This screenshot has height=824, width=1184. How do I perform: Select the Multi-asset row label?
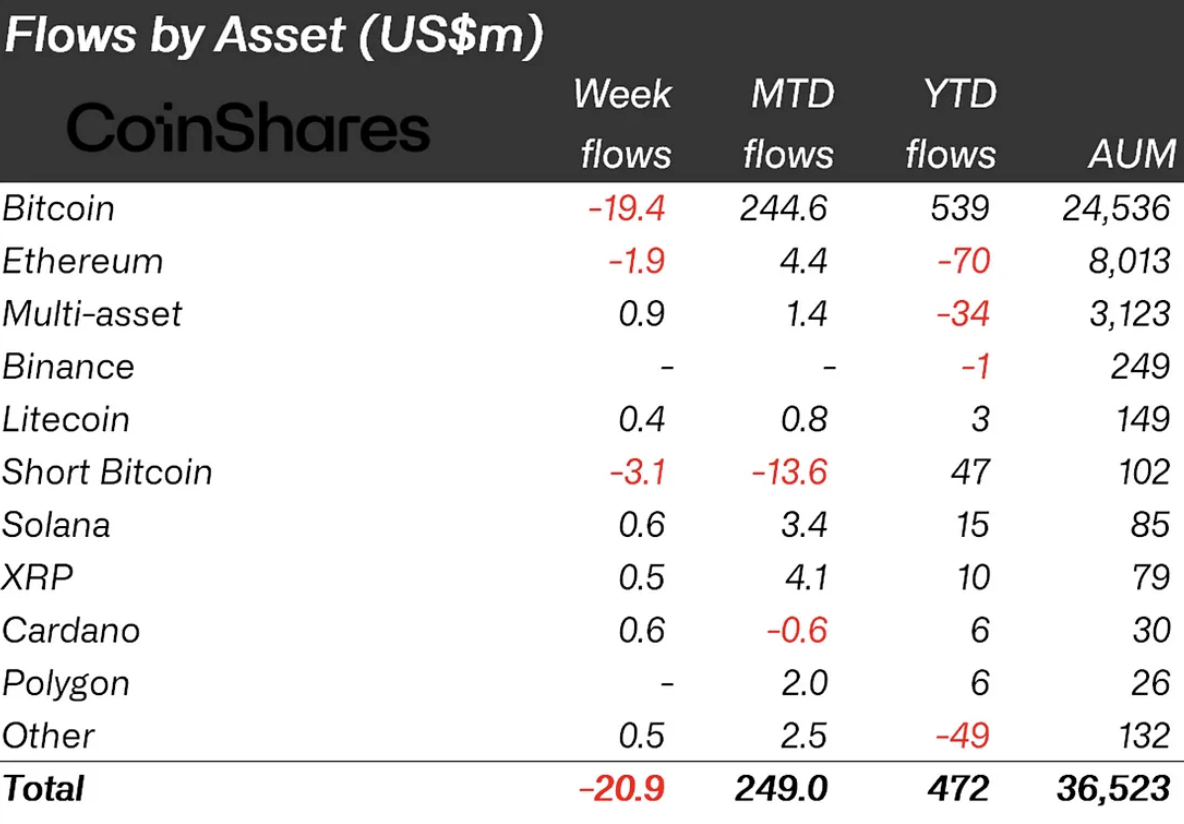pyautogui.click(x=92, y=314)
